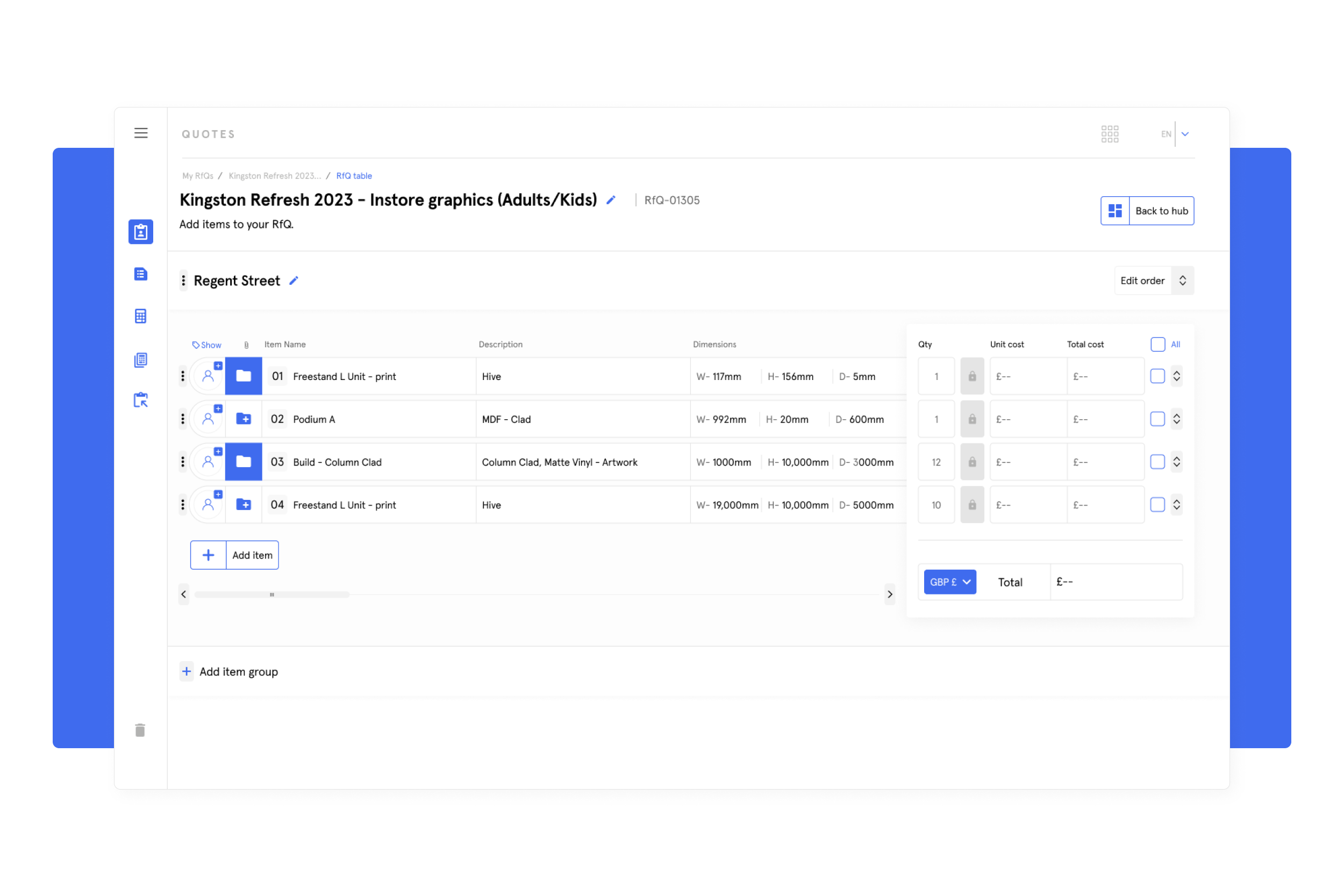This screenshot has width=1344, height=896.
Task: Open the apps grid icon at top right
Action: pyautogui.click(x=1110, y=133)
